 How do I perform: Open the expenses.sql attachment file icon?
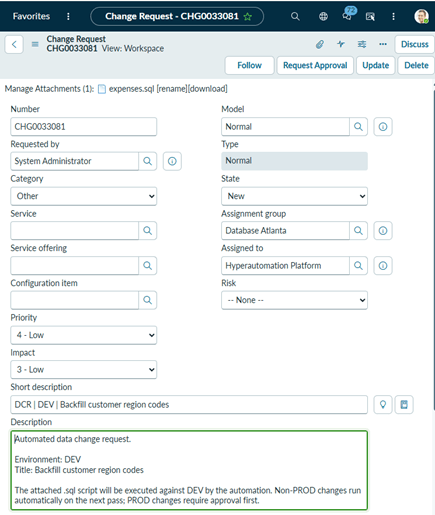pyautogui.click(x=102, y=89)
